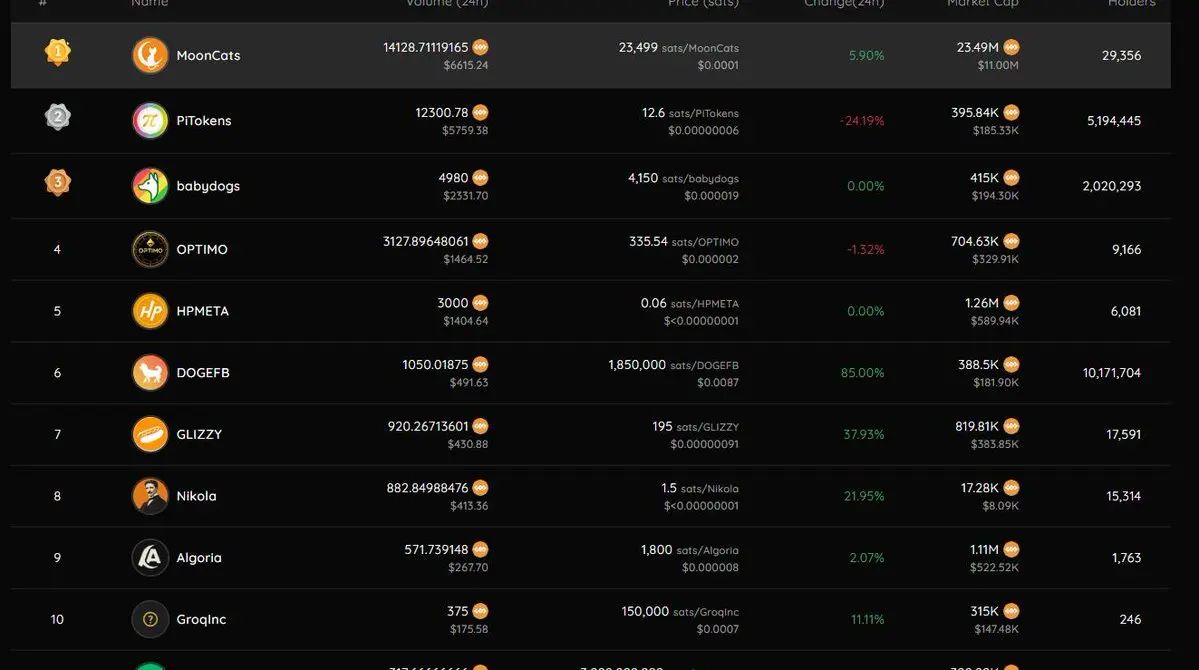Screen dimensions: 1199x670
Task: Open the MoonCats token name link
Action: pos(208,55)
